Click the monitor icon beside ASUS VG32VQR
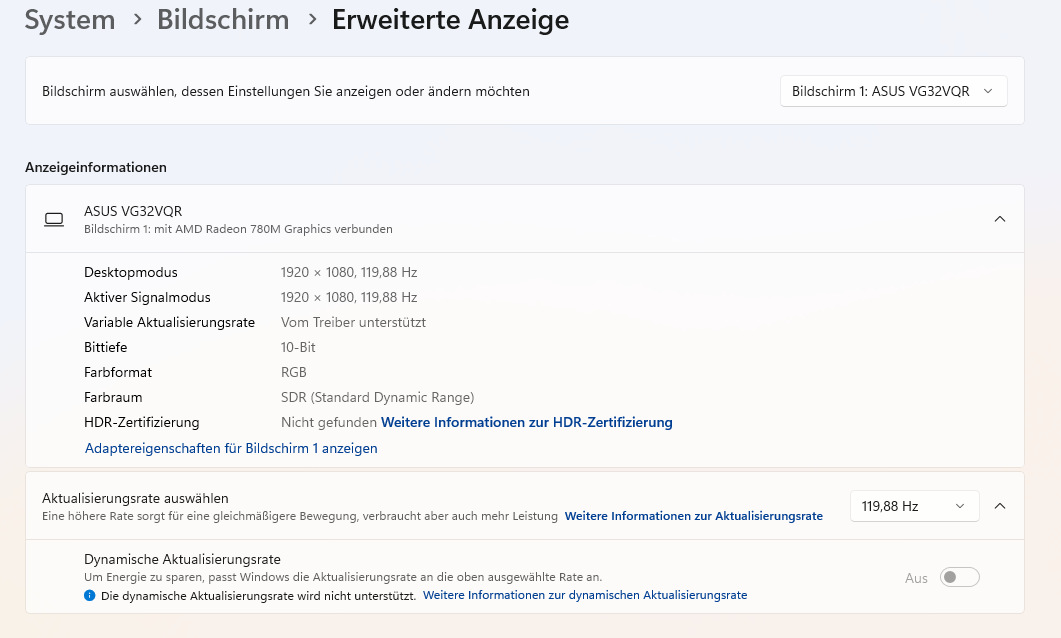Viewport: 1061px width, 638px height. (x=54, y=219)
